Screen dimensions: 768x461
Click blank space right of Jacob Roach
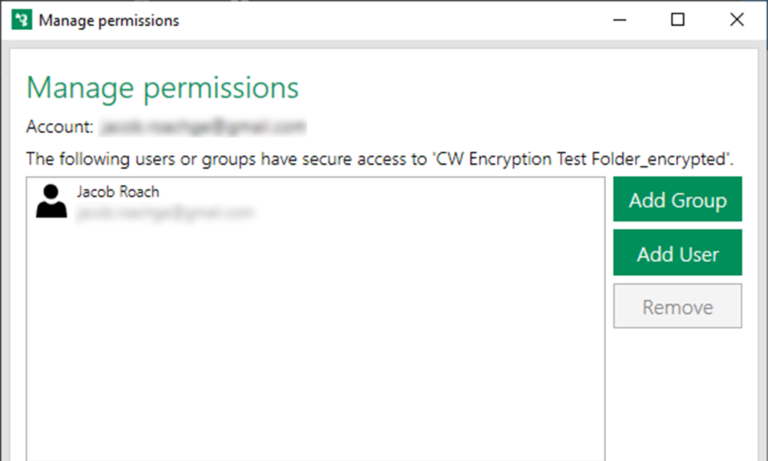click(400, 201)
